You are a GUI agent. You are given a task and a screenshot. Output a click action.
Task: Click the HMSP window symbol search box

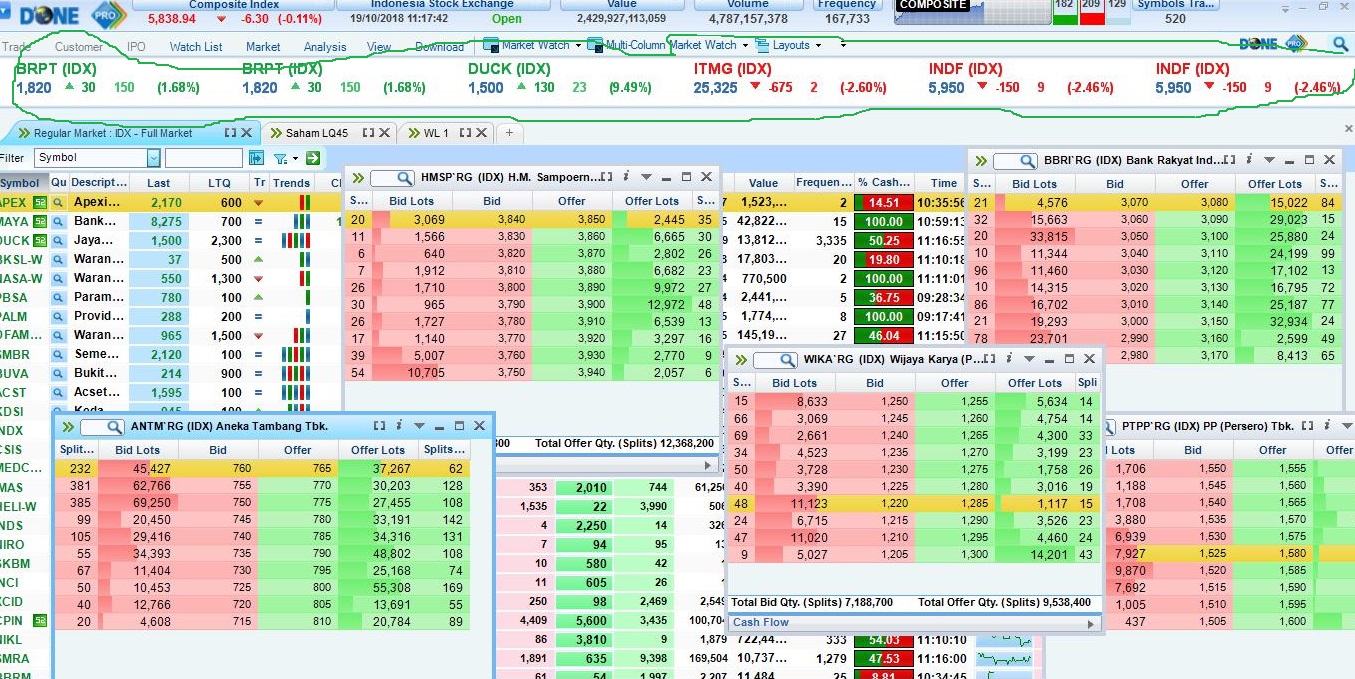[x=393, y=178]
